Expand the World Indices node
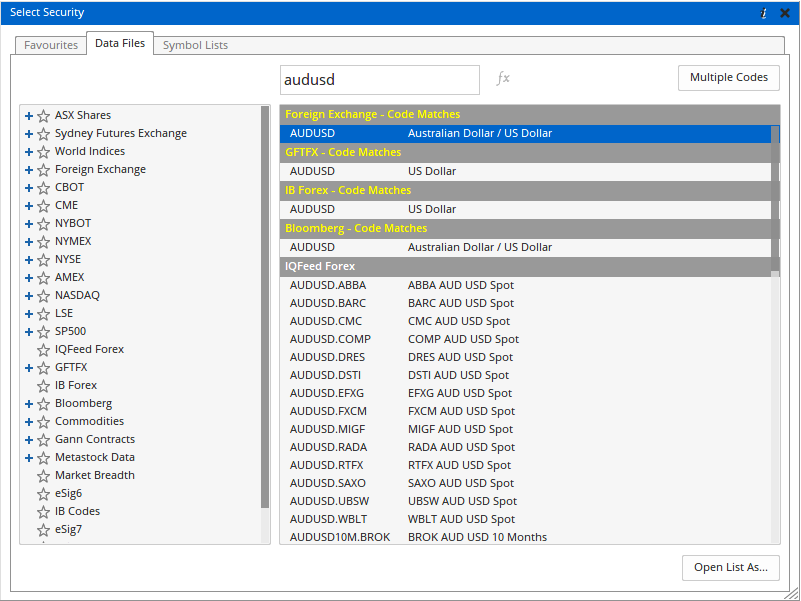The height and width of the screenshot is (601, 801). 29,152
